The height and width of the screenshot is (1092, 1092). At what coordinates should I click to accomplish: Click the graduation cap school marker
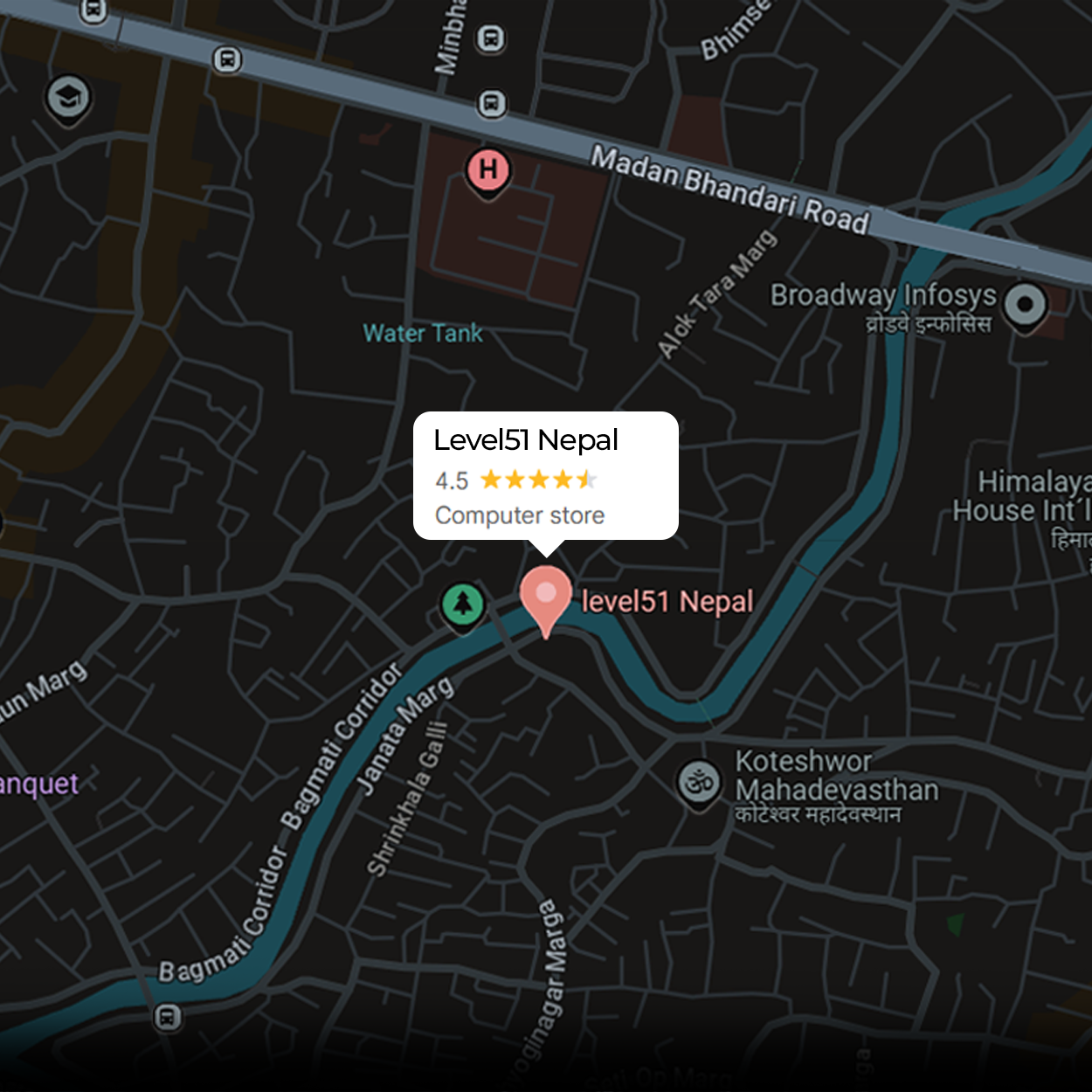[x=68, y=98]
